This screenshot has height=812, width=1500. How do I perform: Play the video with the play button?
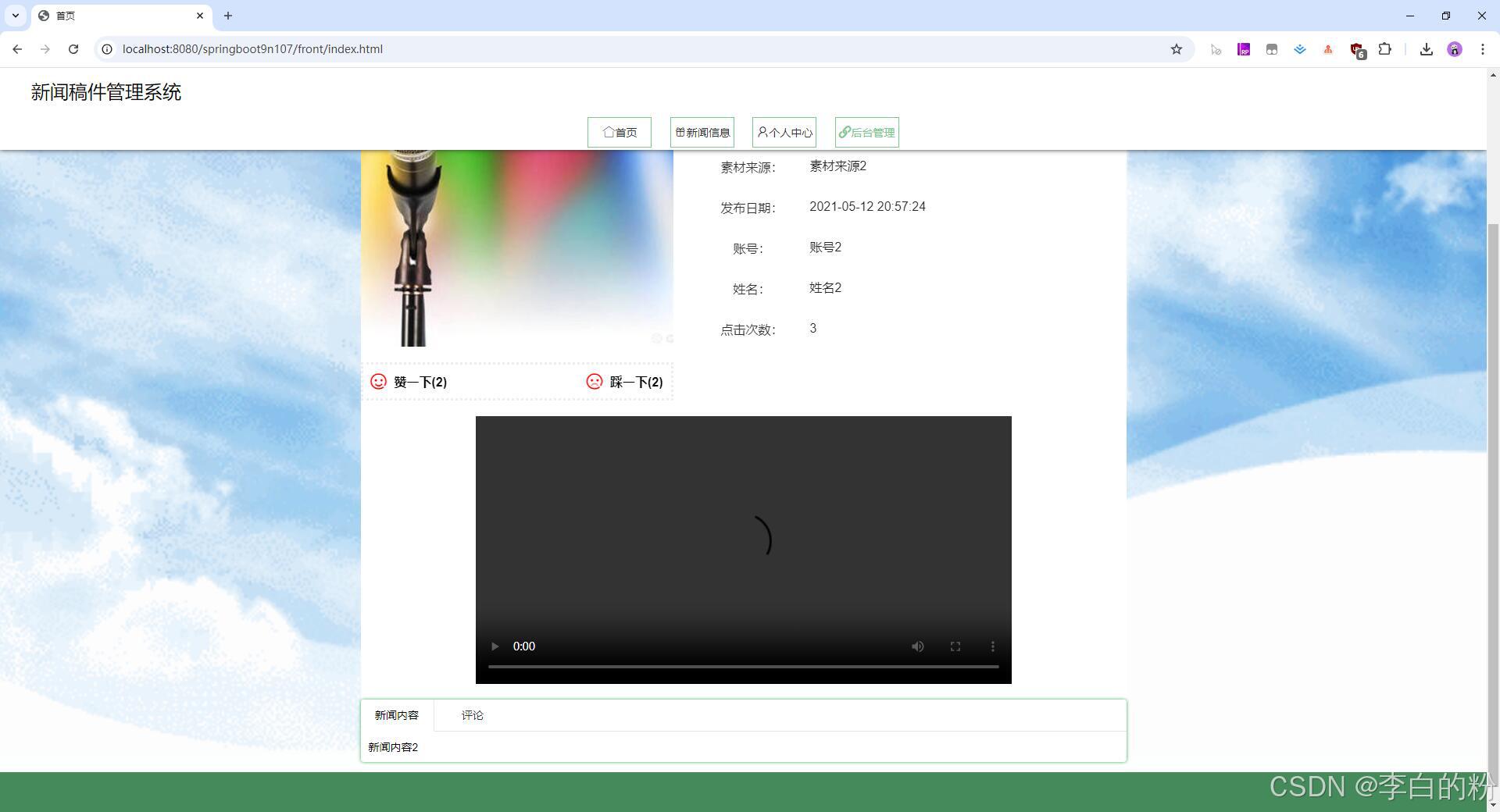[495, 646]
